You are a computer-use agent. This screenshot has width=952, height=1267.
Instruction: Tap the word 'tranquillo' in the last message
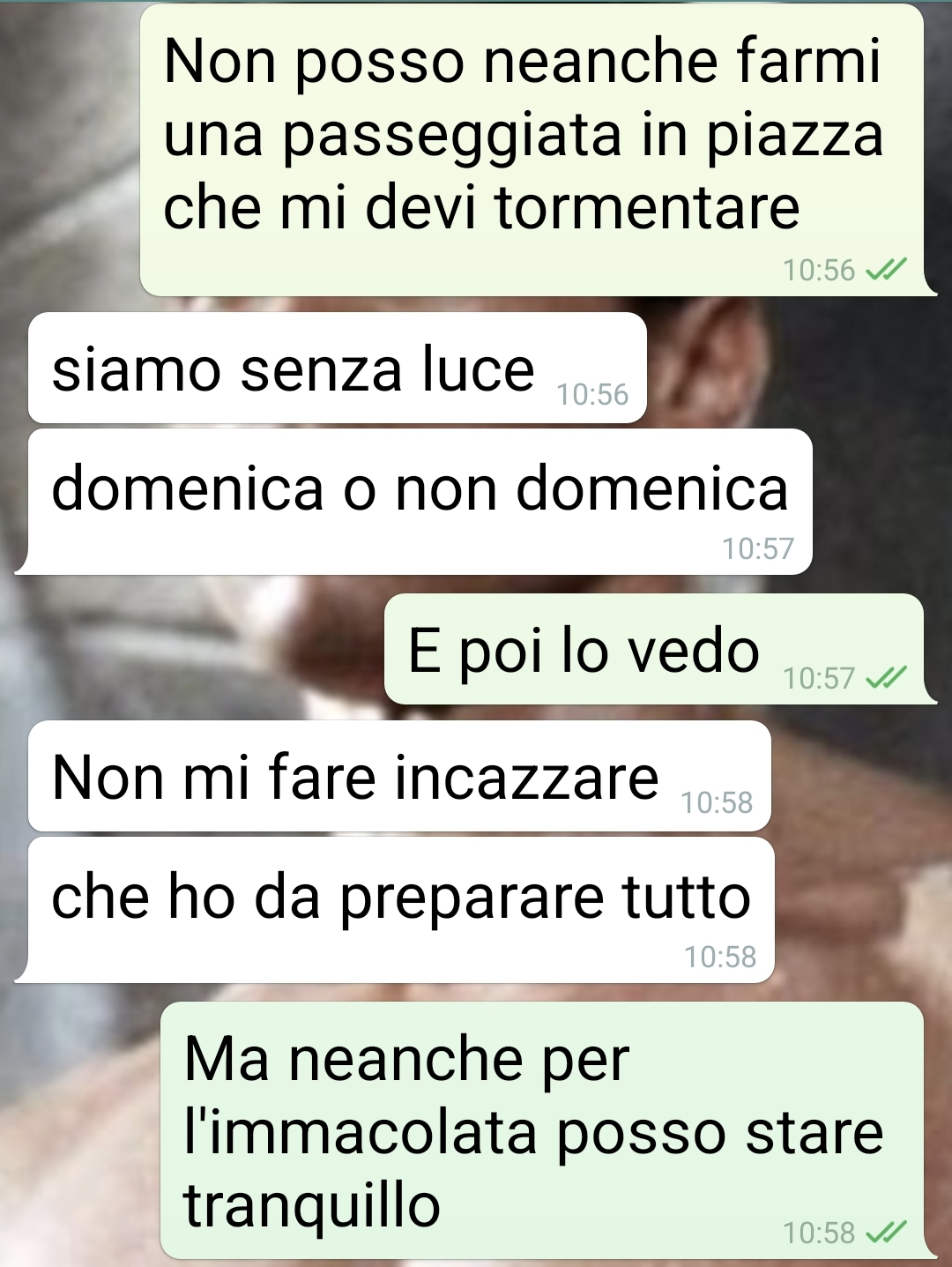[x=311, y=1207]
